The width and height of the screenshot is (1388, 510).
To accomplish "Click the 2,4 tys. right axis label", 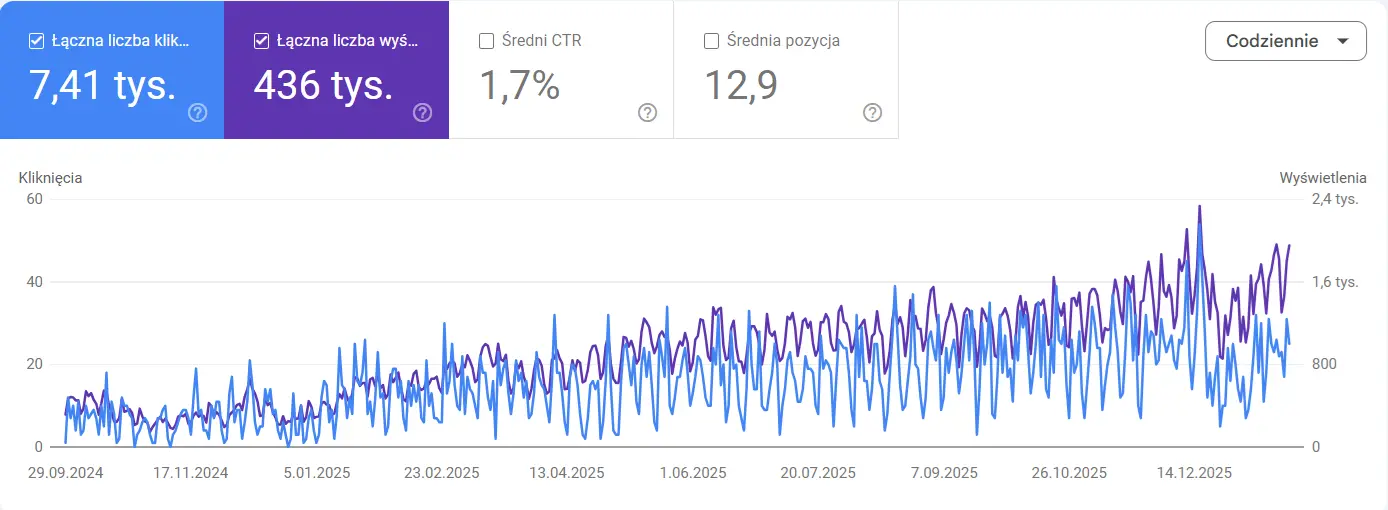I will pyautogui.click(x=1335, y=199).
